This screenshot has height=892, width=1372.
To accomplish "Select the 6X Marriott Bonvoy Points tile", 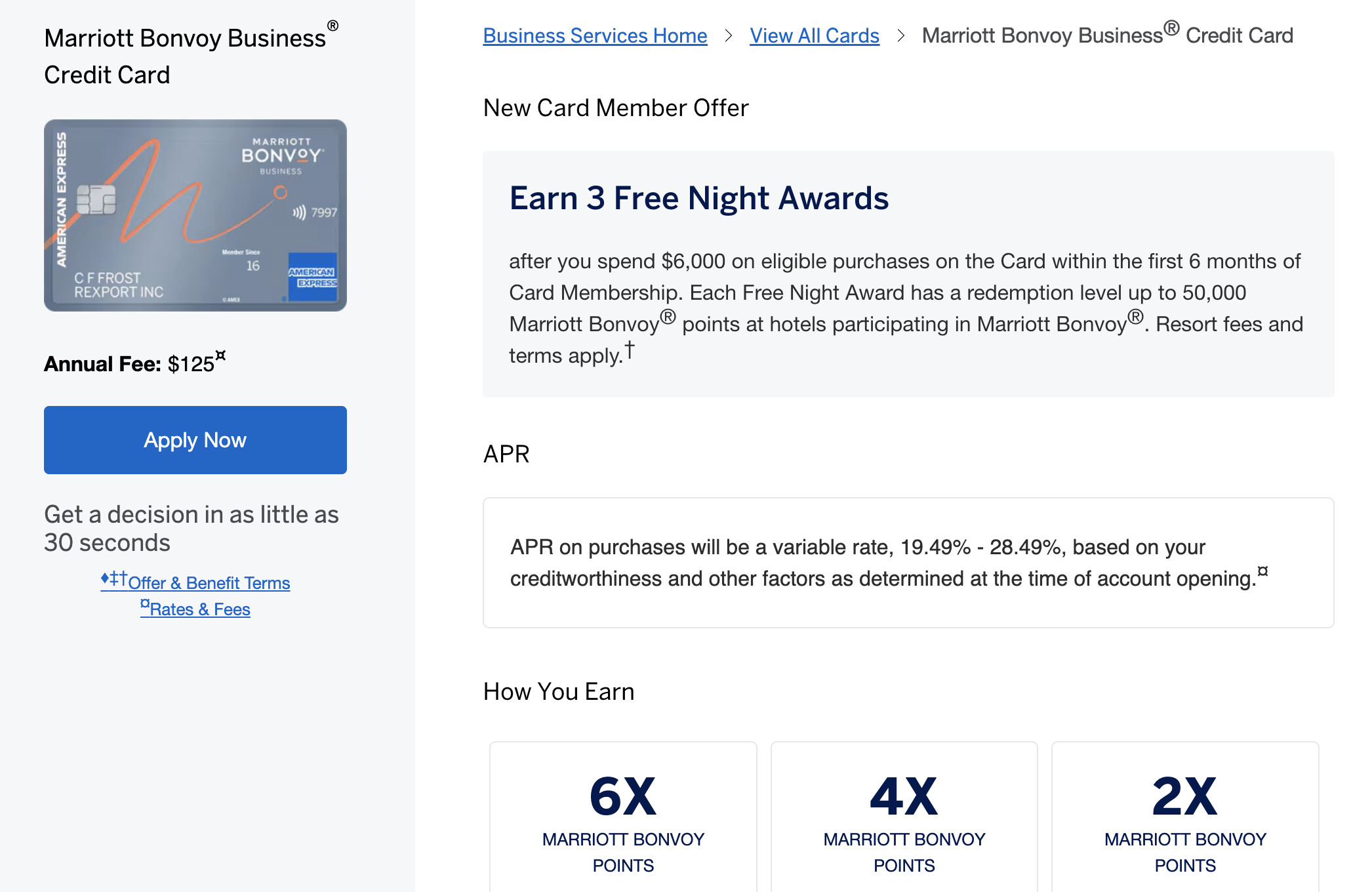I will (623, 817).
